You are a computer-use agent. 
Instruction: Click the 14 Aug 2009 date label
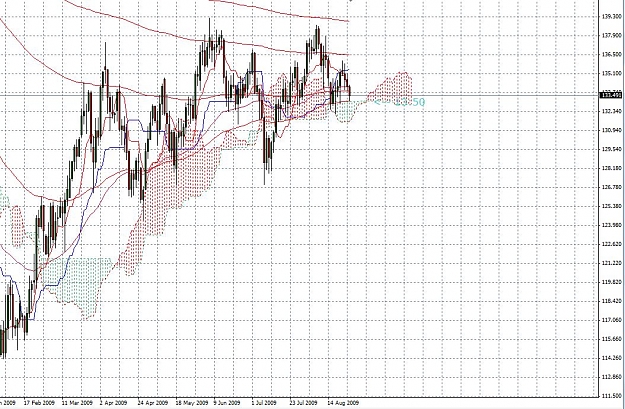click(x=342, y=403)
